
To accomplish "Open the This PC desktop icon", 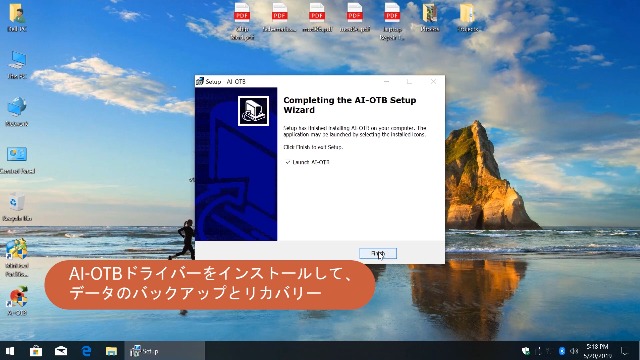I will point(17,64).
